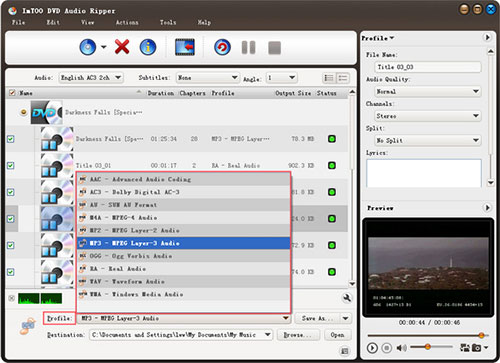Open the Channels Stereo dropdown
Screen dimensions: 500x363
[x=428, y=116]
